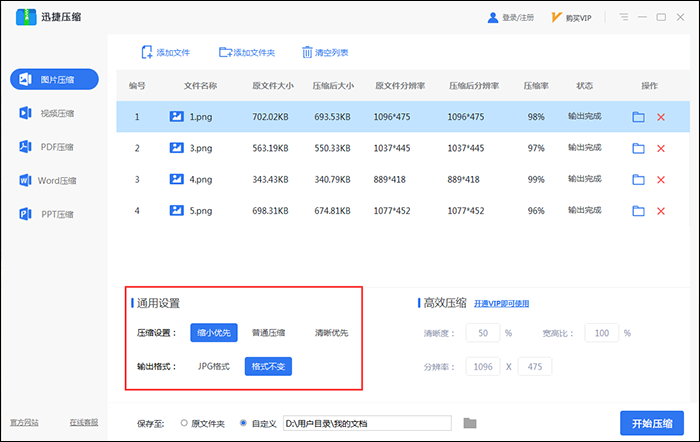700x442 pixels.
Task: Click the 压缩率 column header
Action: pos(536,86)
